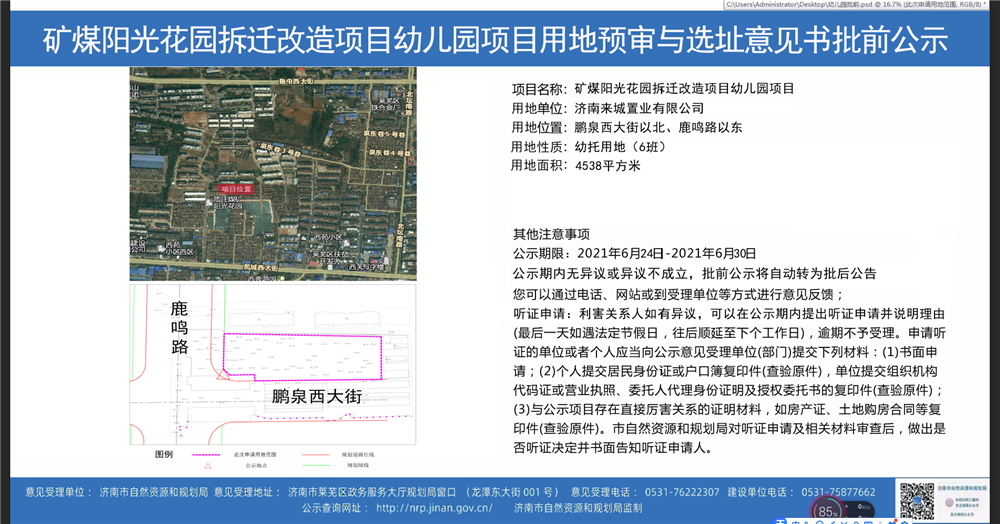Click the 公示地点 triangle legend symbol
The height and width of the screenshot is (524, 1000).
207,466
